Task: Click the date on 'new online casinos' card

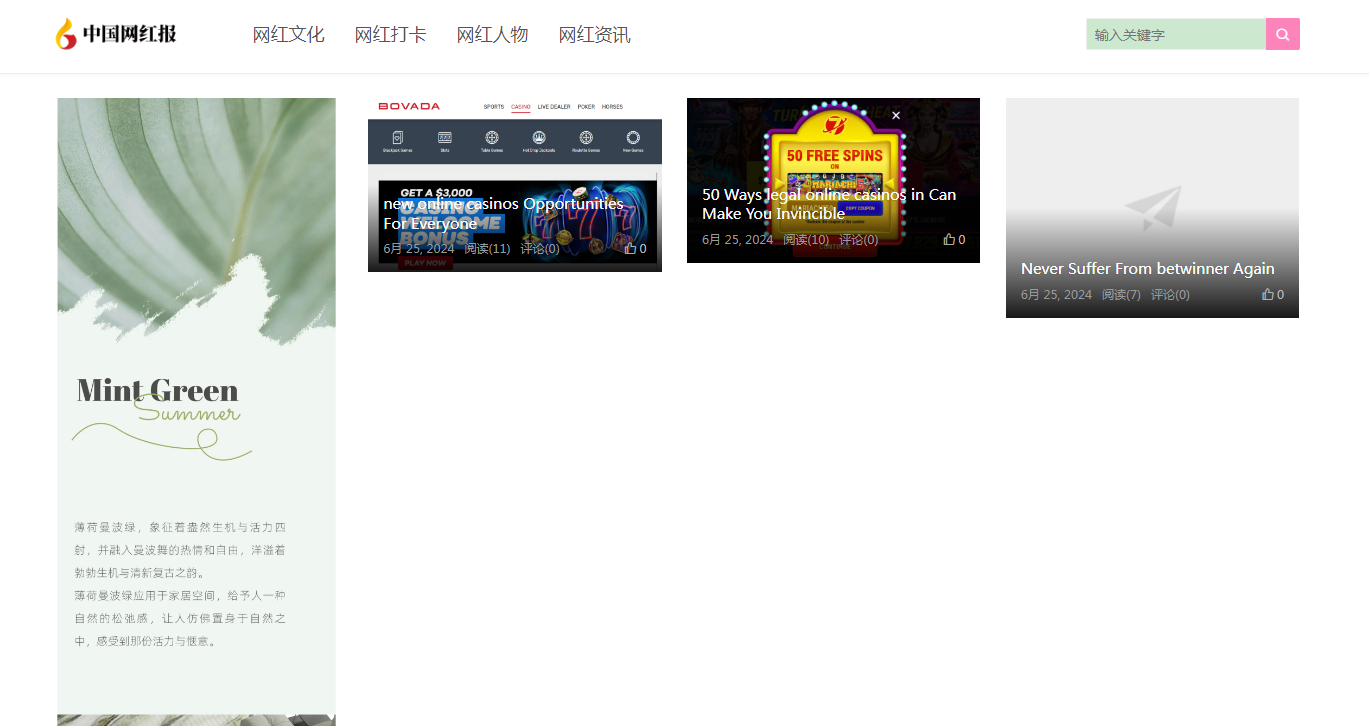Action: click(x=419, y=248)
